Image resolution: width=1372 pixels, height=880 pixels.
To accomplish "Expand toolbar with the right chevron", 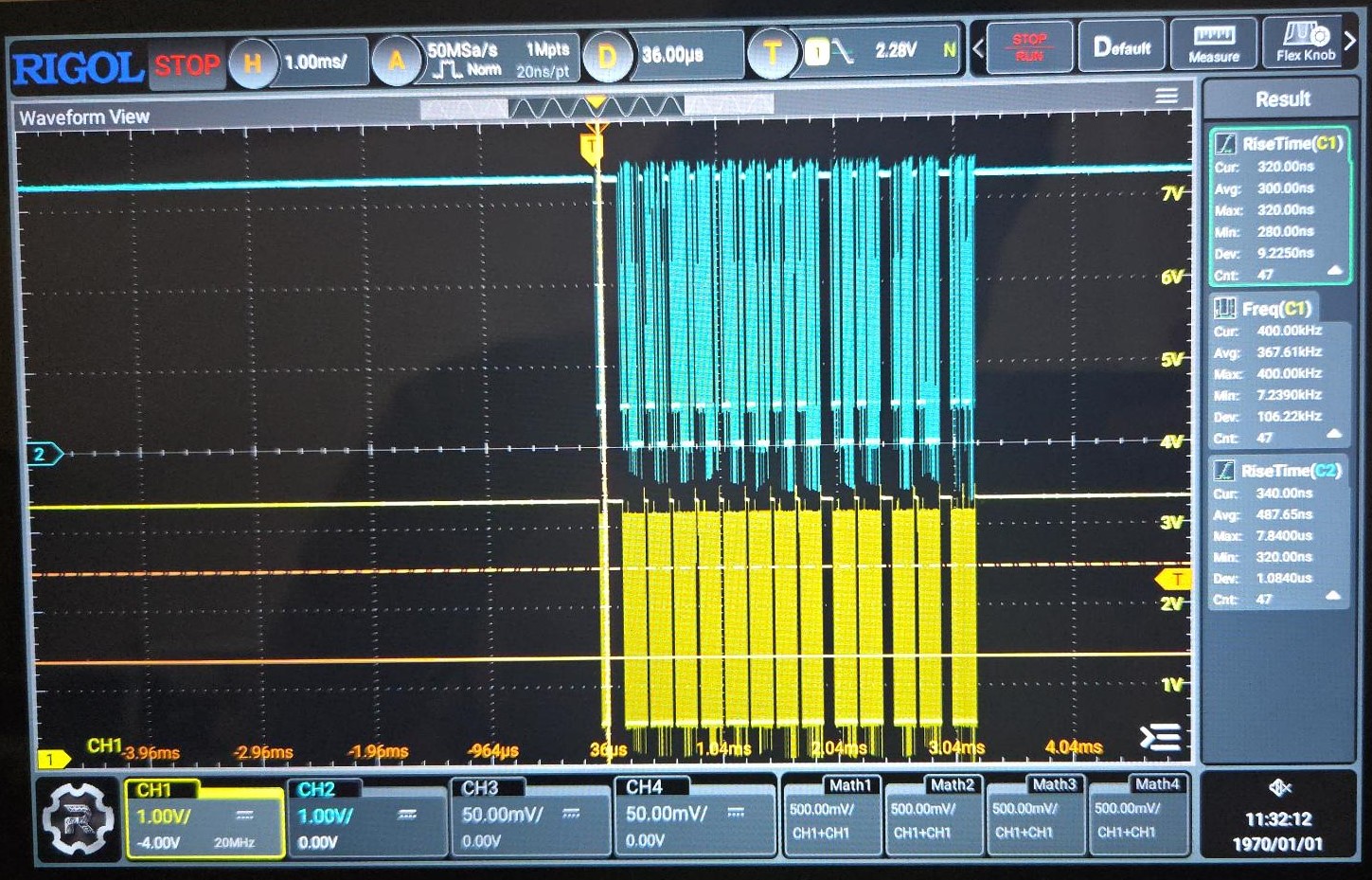I will 1352,42.
